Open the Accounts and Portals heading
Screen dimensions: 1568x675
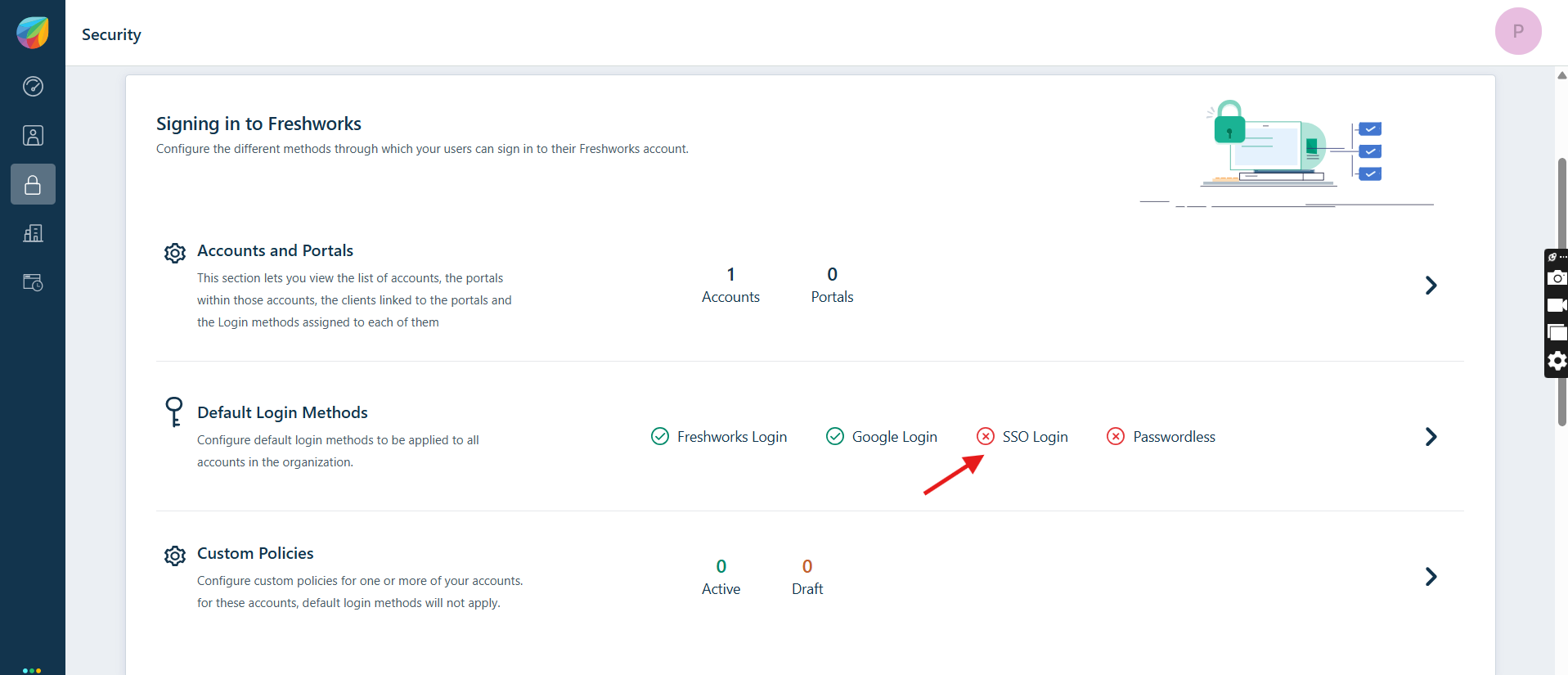pos(275,250)
